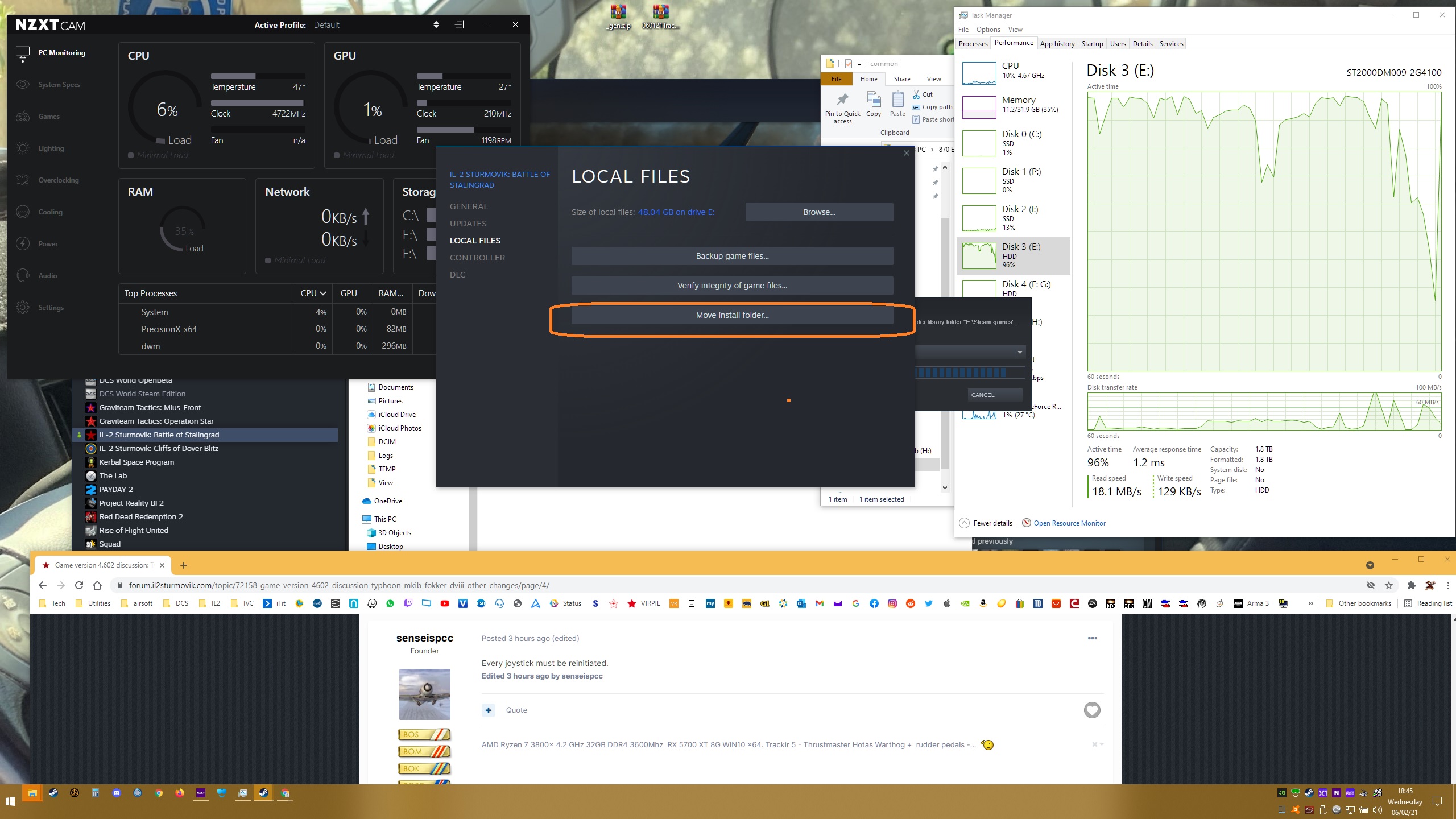Click Verify integrity of game files
Viewport: 1456px width, 819px height.
[x=732, y=286]
